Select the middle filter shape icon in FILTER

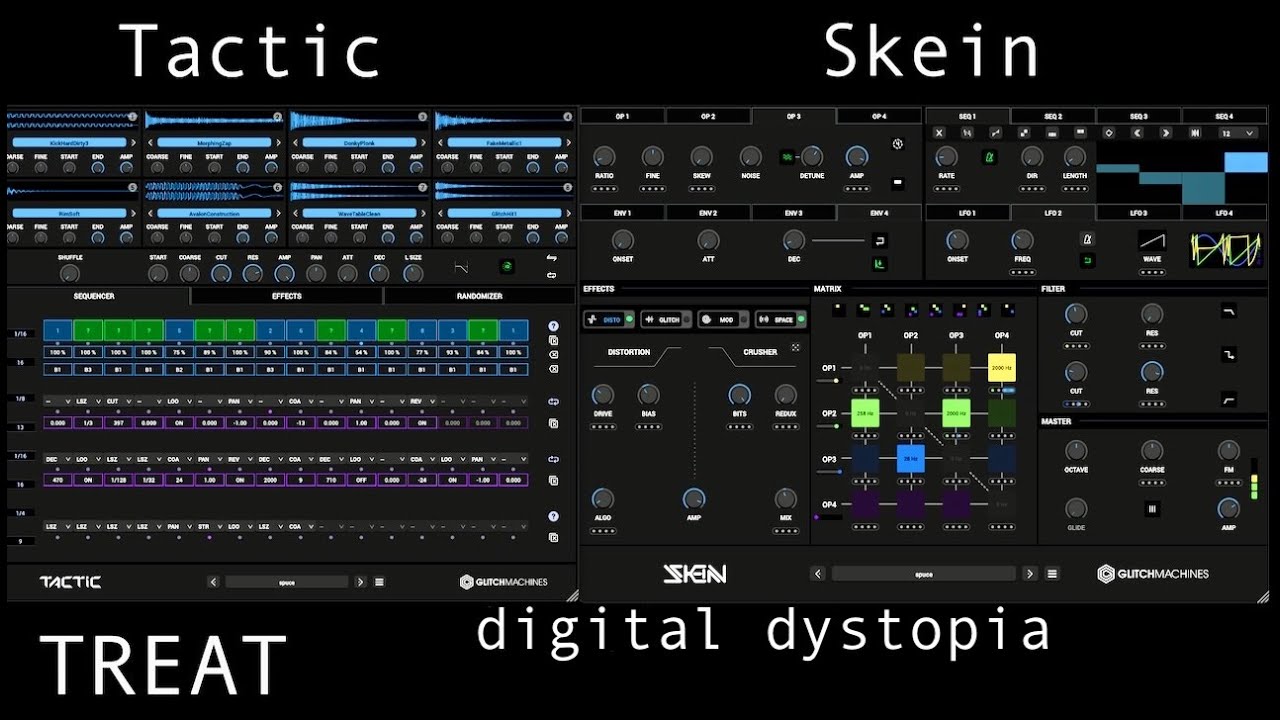[x=1228, y=356]
